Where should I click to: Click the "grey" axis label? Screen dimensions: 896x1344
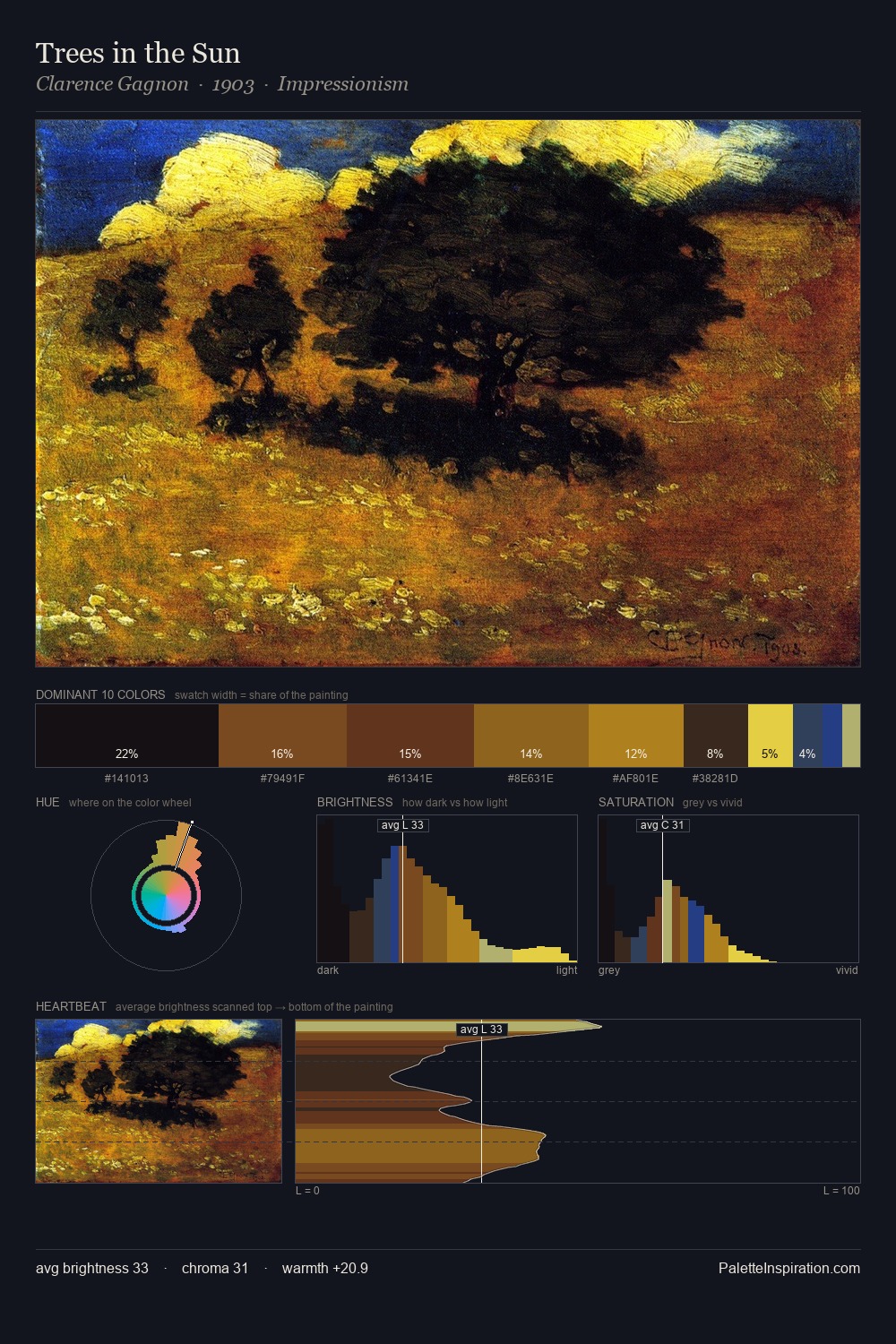pyautogui.click(x=609, y=970)
